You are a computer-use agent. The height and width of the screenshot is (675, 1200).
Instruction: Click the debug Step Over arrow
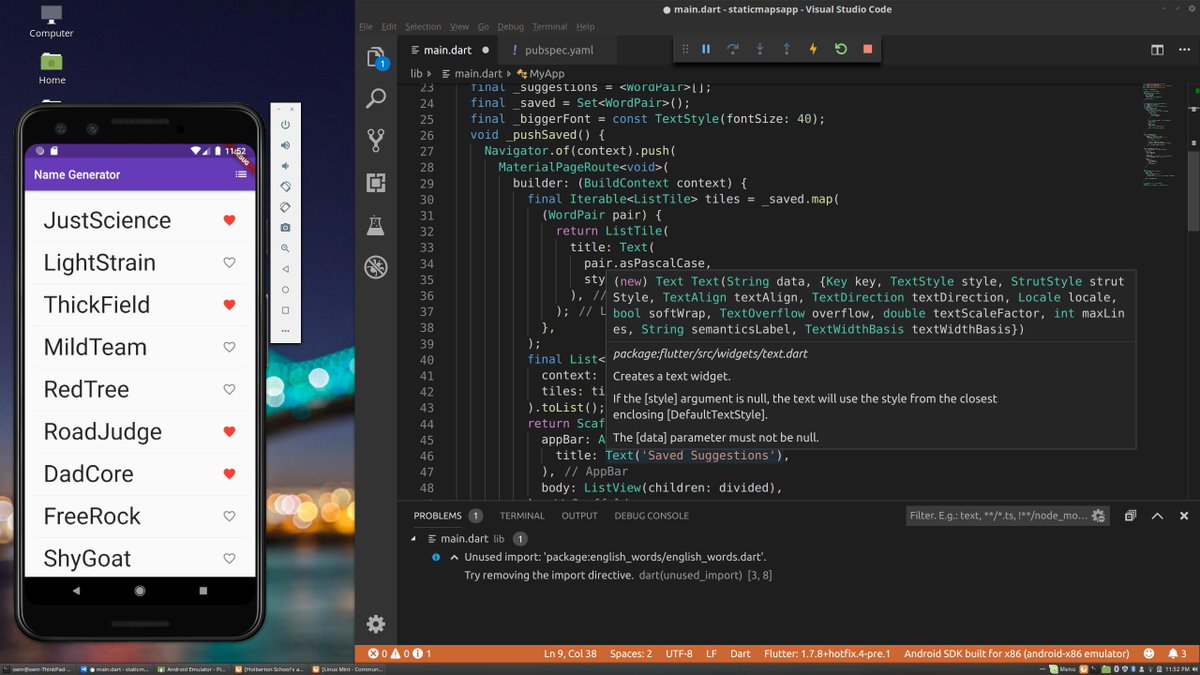[x=733, y=49]
